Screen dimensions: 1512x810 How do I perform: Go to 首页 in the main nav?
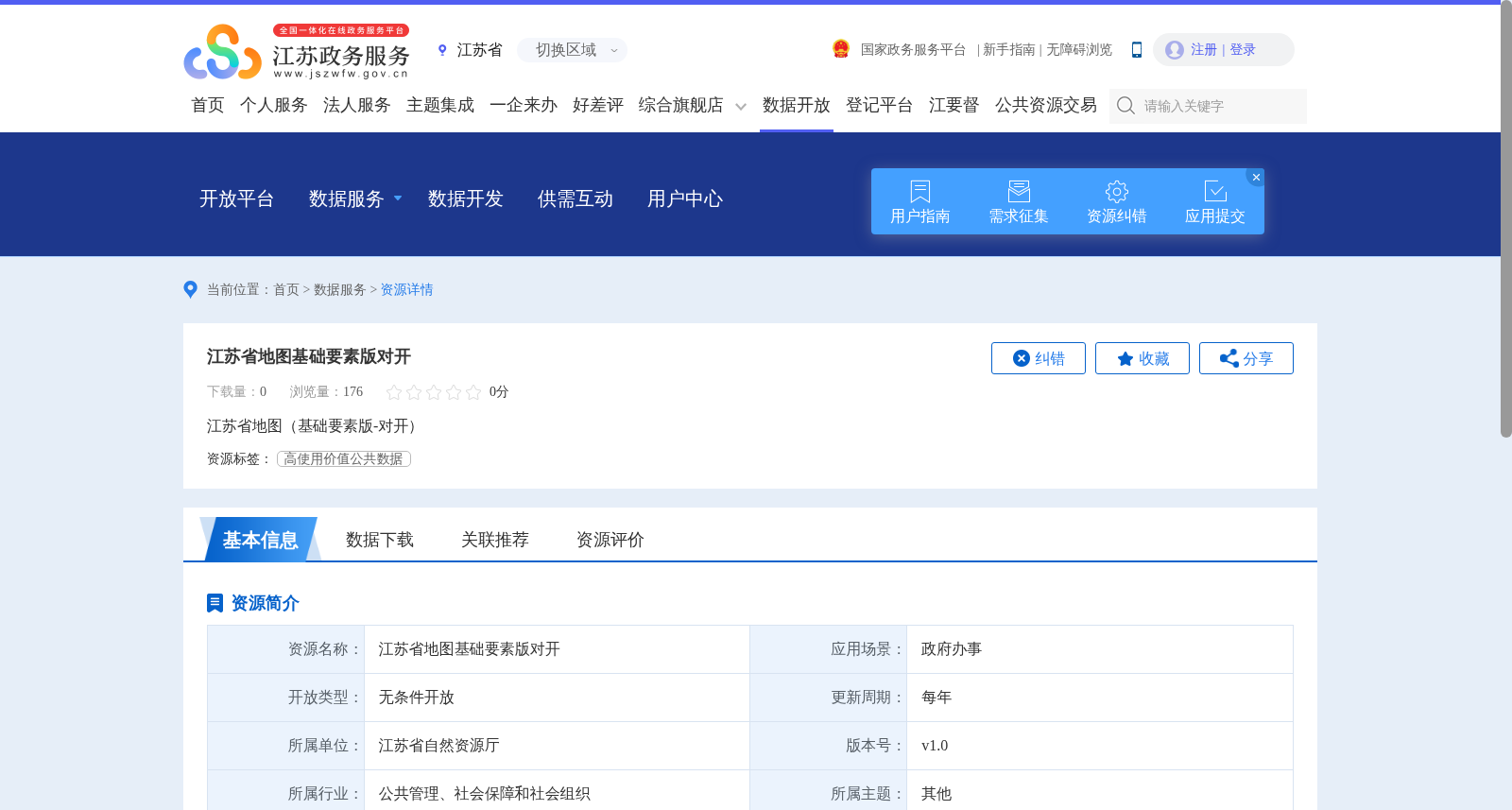[208, 105]
